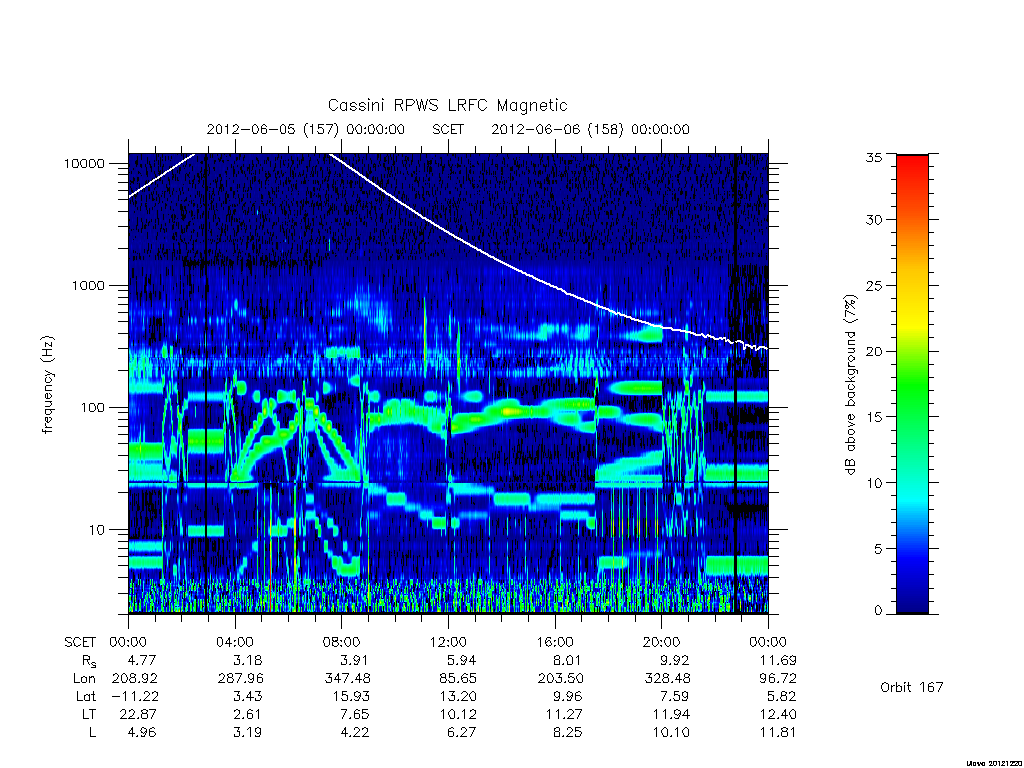Click Lon value 96.72
This screenshot has height=768, width=1024.
(x=777, y=679)
